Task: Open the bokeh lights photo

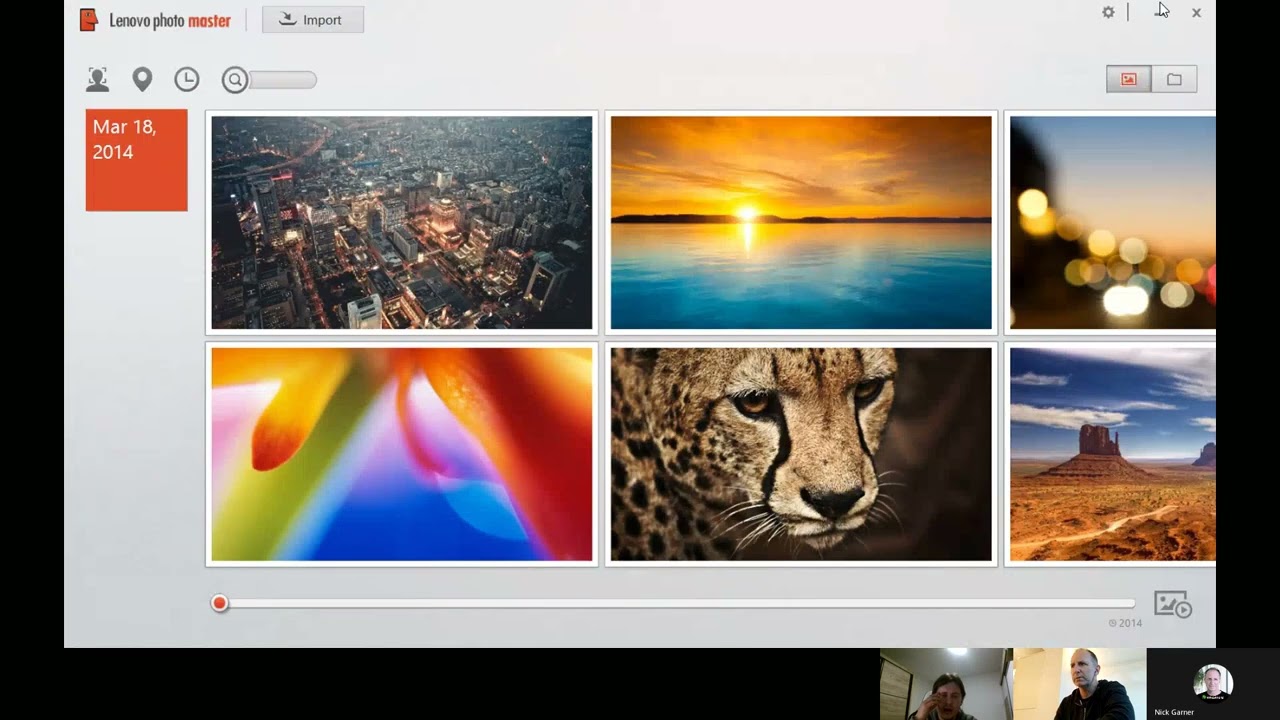Action: (1112, 222)
